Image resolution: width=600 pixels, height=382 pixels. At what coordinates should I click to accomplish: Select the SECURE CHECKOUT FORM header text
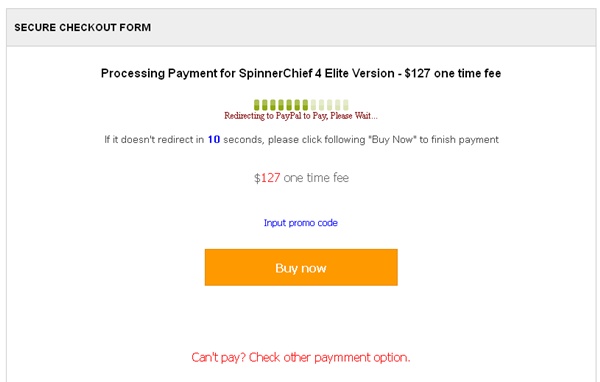83,28
